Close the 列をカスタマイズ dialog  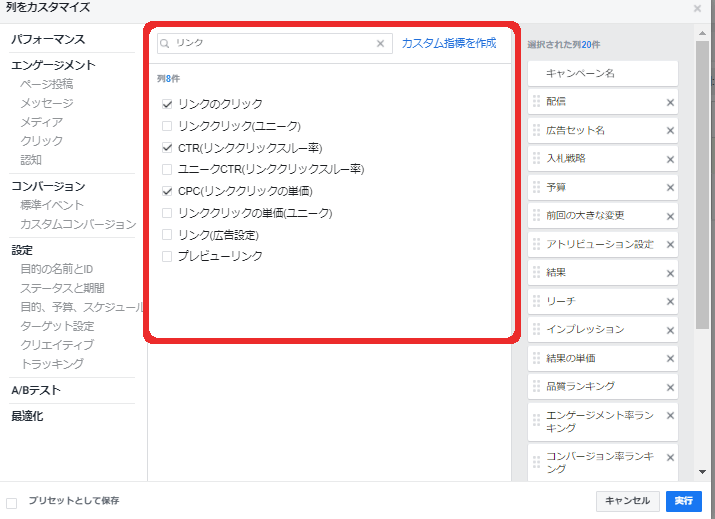click(697, 8)
